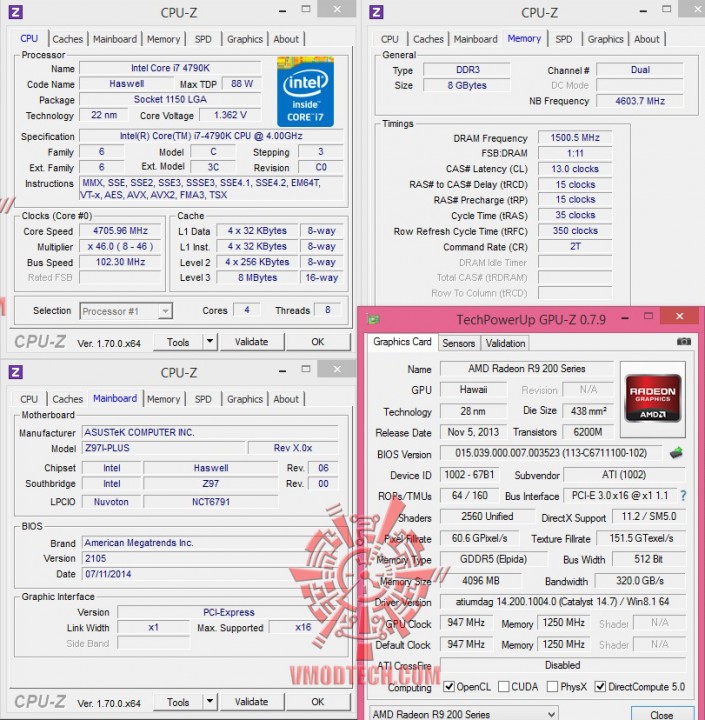Image resolution: width=705 pixels, height=720 pixels.
Task: Click the CPU-Z Z icon of Mainboard window
Action: point(15,372)
